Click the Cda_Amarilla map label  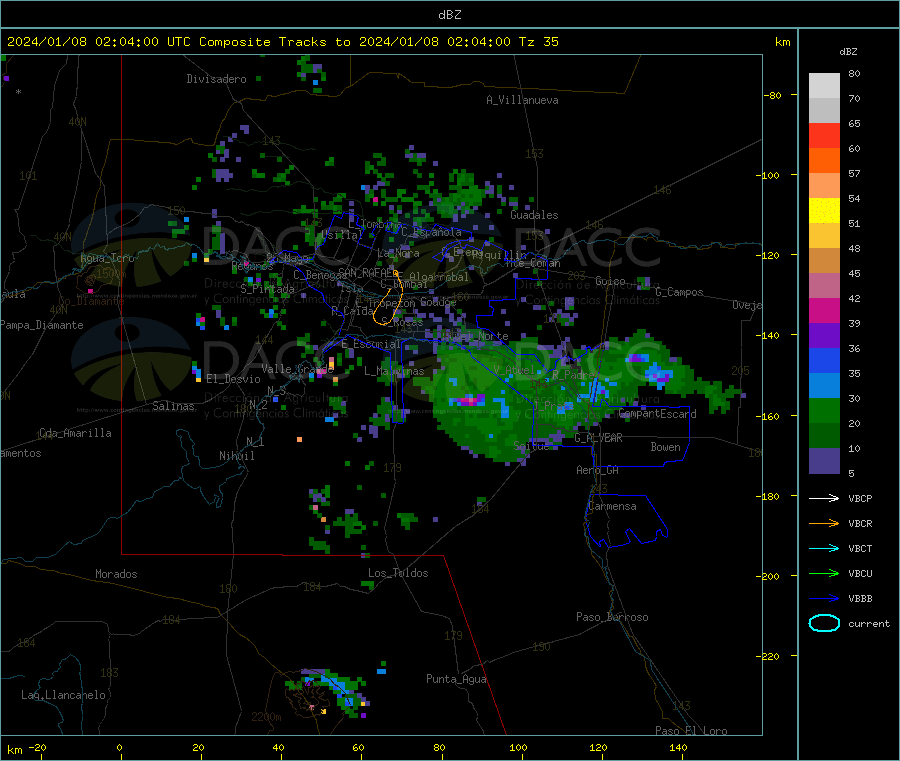click(x=76, y=433)
